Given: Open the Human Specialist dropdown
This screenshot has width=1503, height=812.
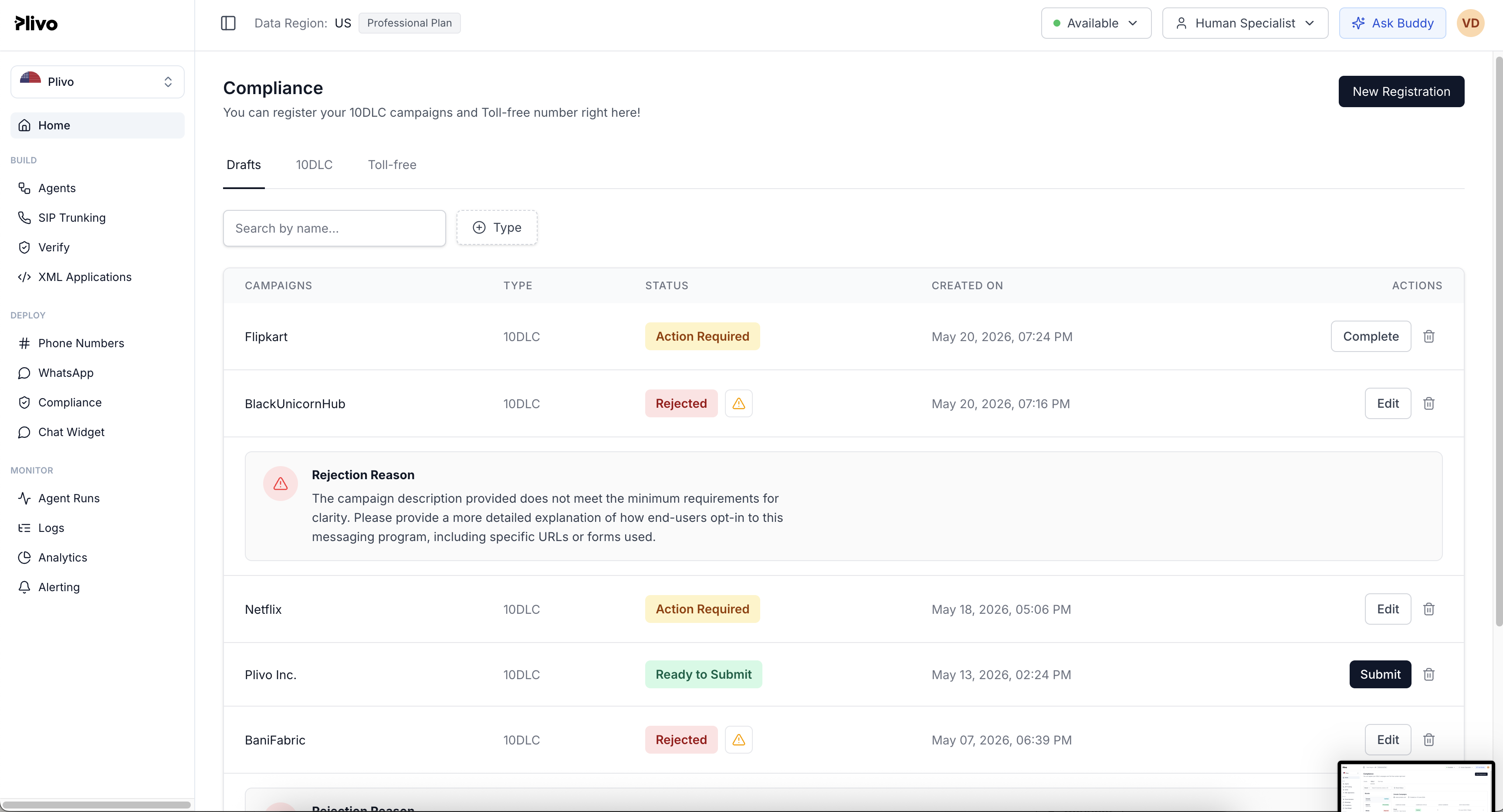Looking at the screenshot, I should tap(1245, 24).
